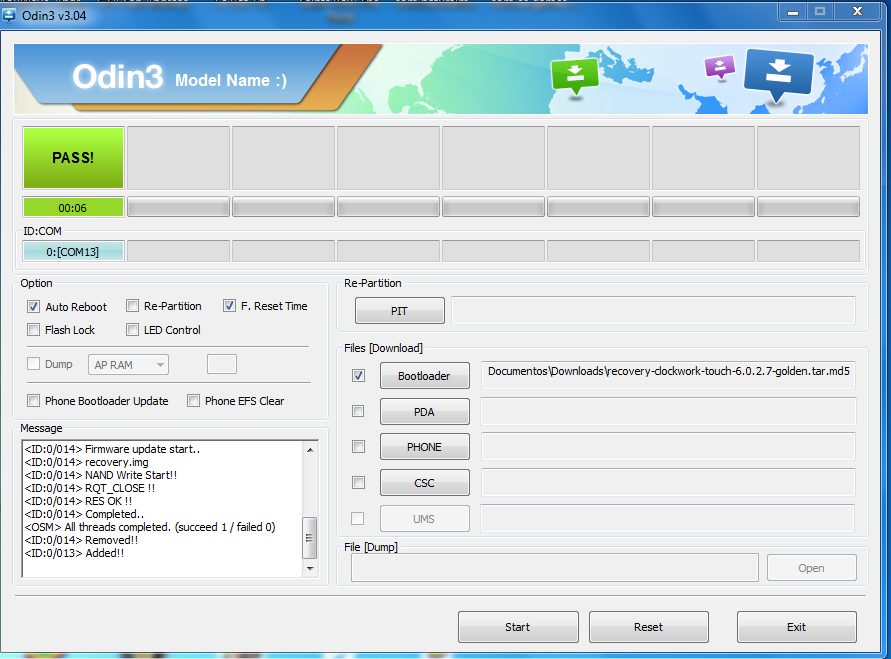Screen dimensions: 891x659
Task: Open the AP RAM dump dropdown
Action: [128, 365]
